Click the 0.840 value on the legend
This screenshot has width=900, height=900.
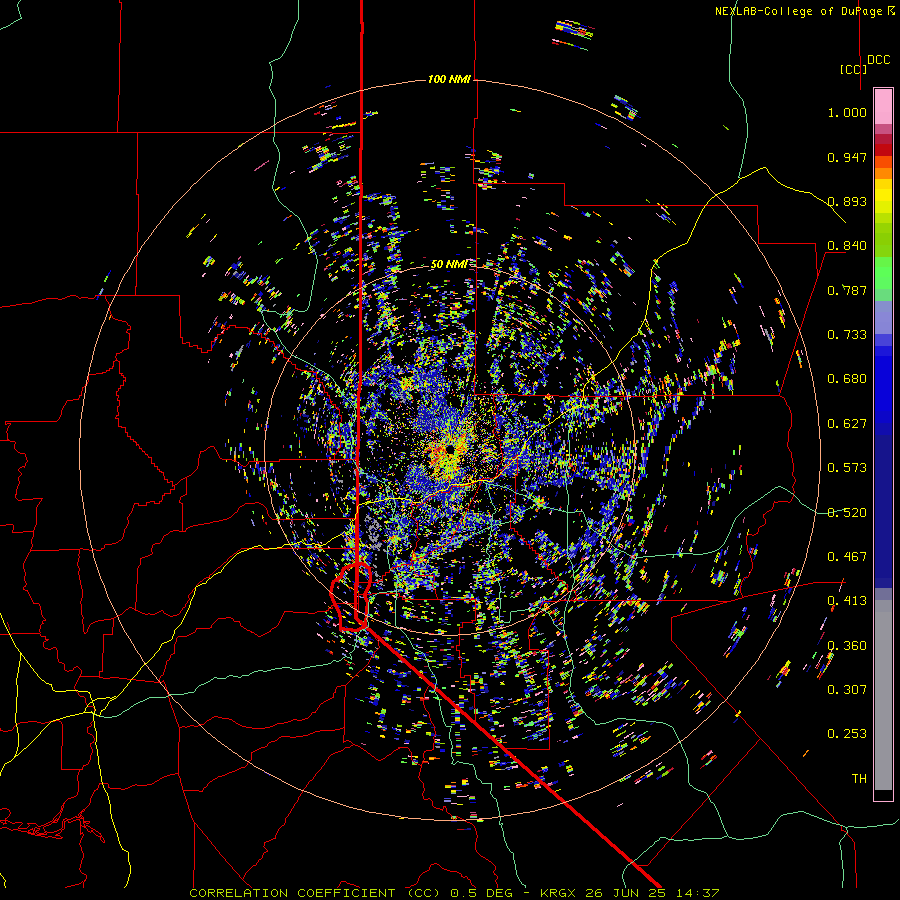click(x=847, y=246)
